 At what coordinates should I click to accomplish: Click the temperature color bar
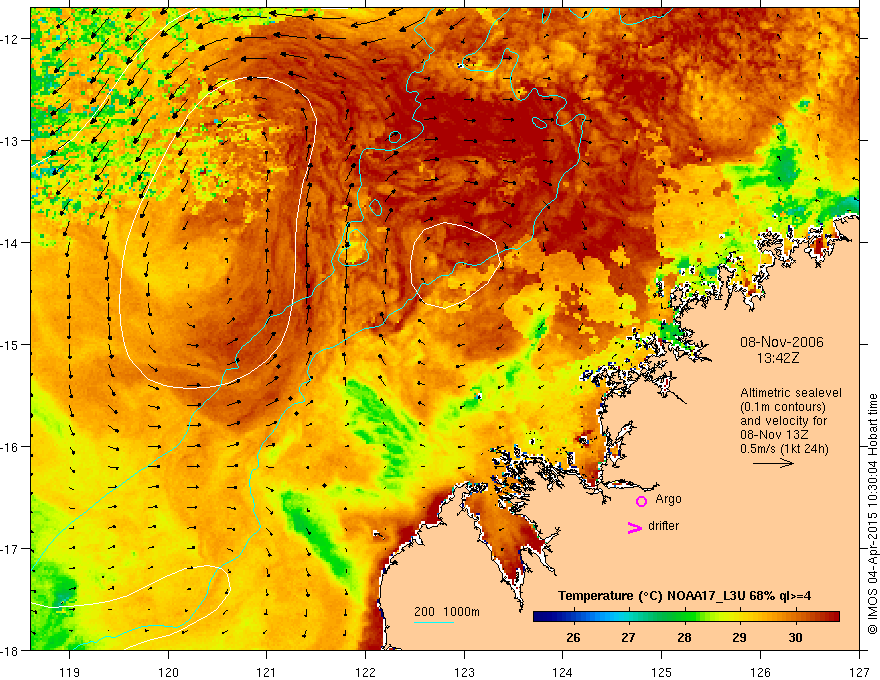[686, 617]
